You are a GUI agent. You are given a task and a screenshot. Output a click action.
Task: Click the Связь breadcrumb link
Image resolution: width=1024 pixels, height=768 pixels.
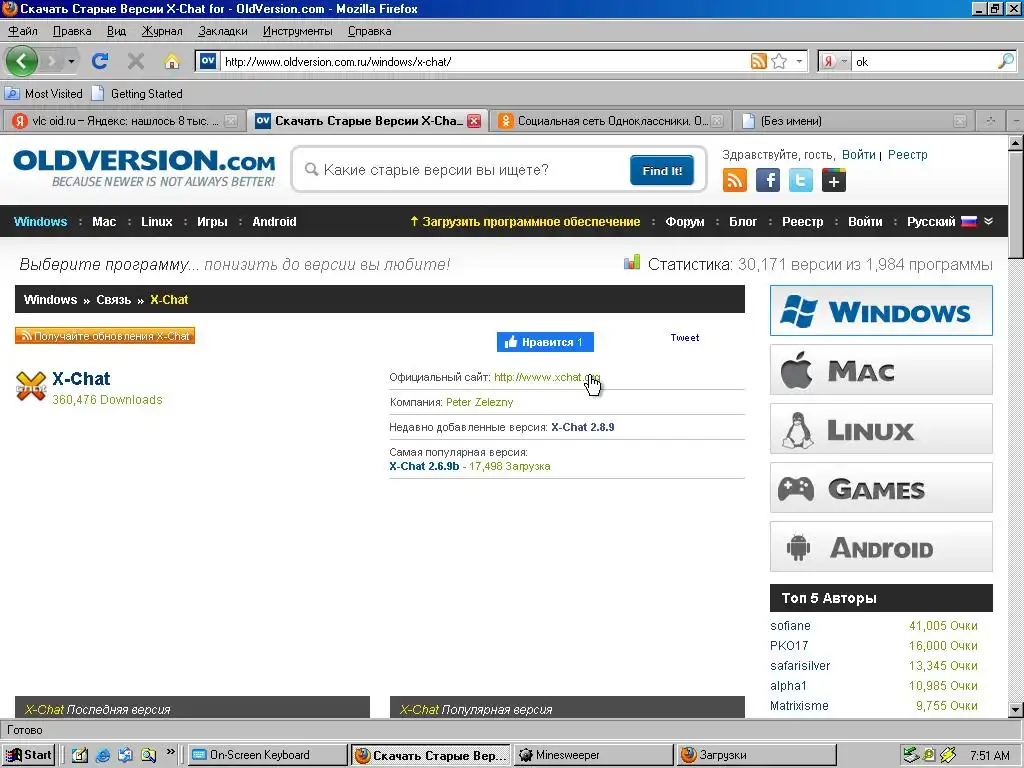pos(114,300)
